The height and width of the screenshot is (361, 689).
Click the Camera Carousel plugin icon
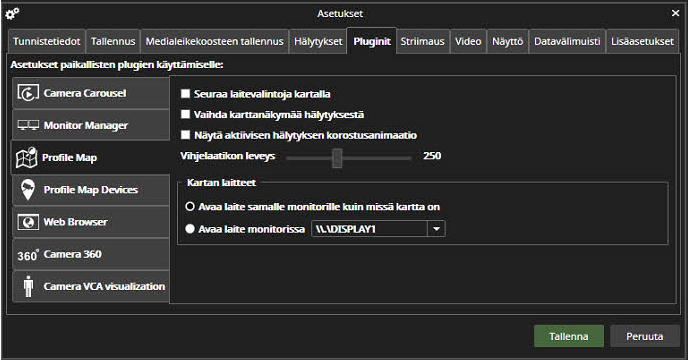(x=28, y=93)
